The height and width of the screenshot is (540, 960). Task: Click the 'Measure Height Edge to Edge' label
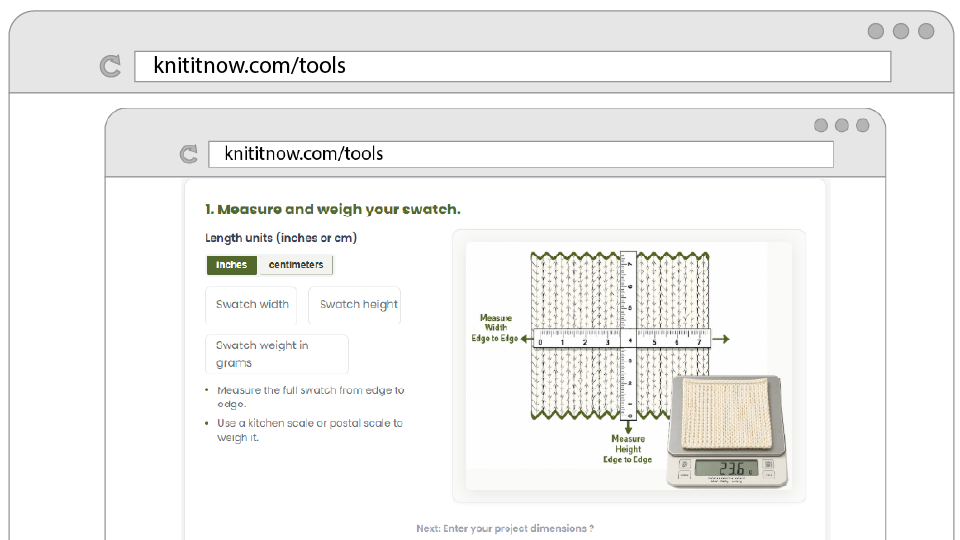pyautogui.click(x=628, y=449)
